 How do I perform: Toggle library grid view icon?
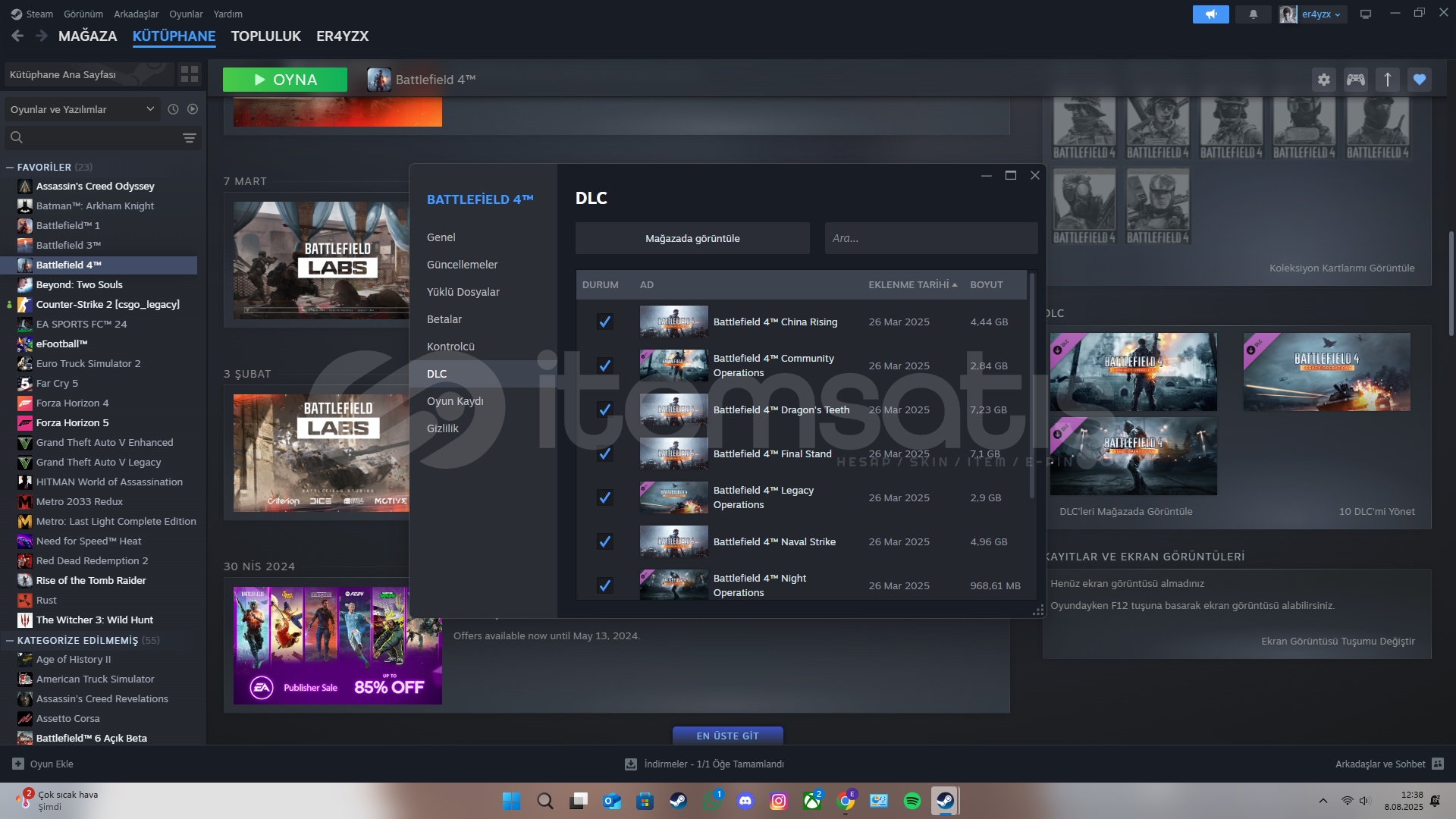[189, 74]
